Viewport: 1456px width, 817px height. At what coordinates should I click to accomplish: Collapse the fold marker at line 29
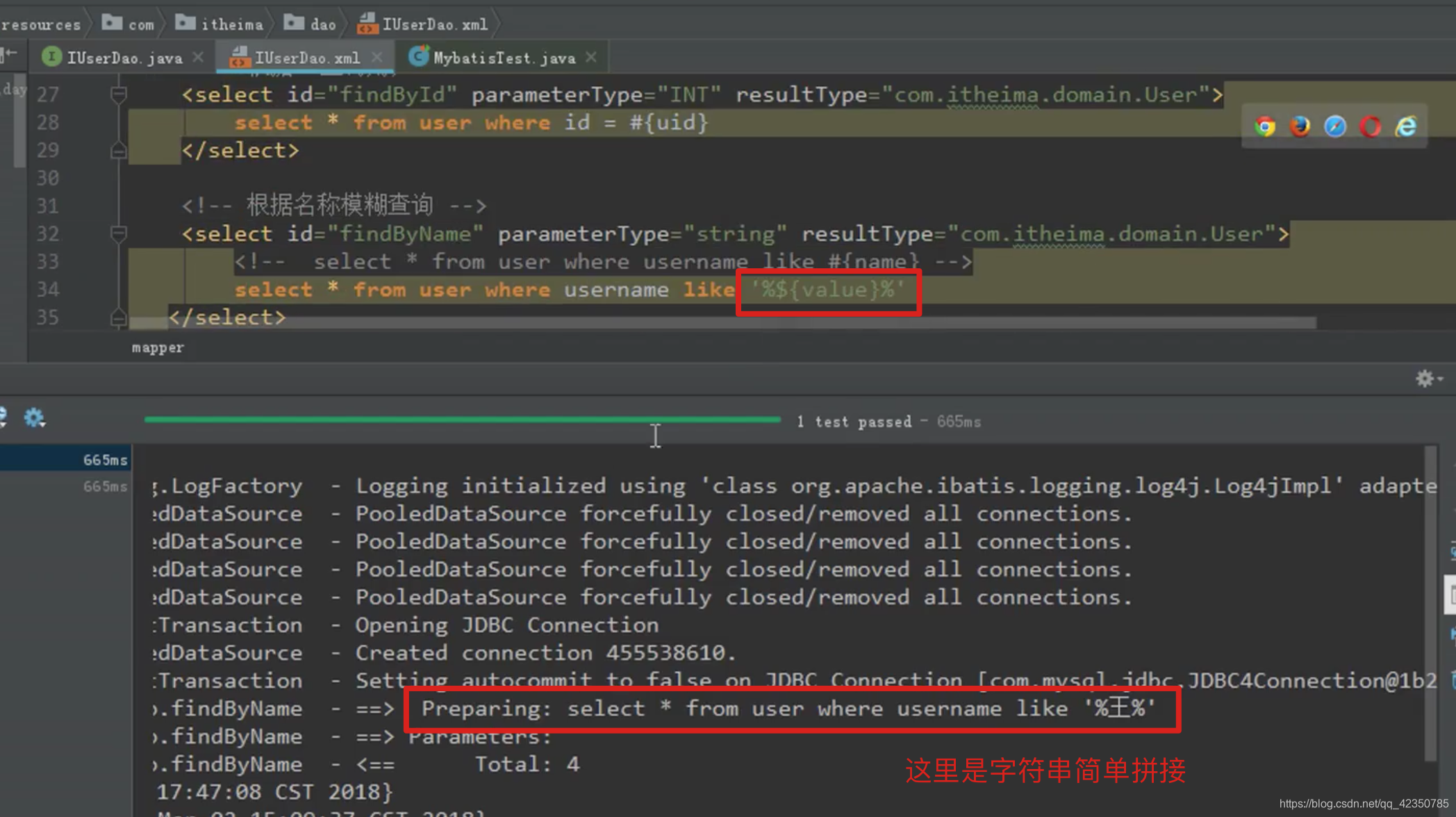point(119,150)
